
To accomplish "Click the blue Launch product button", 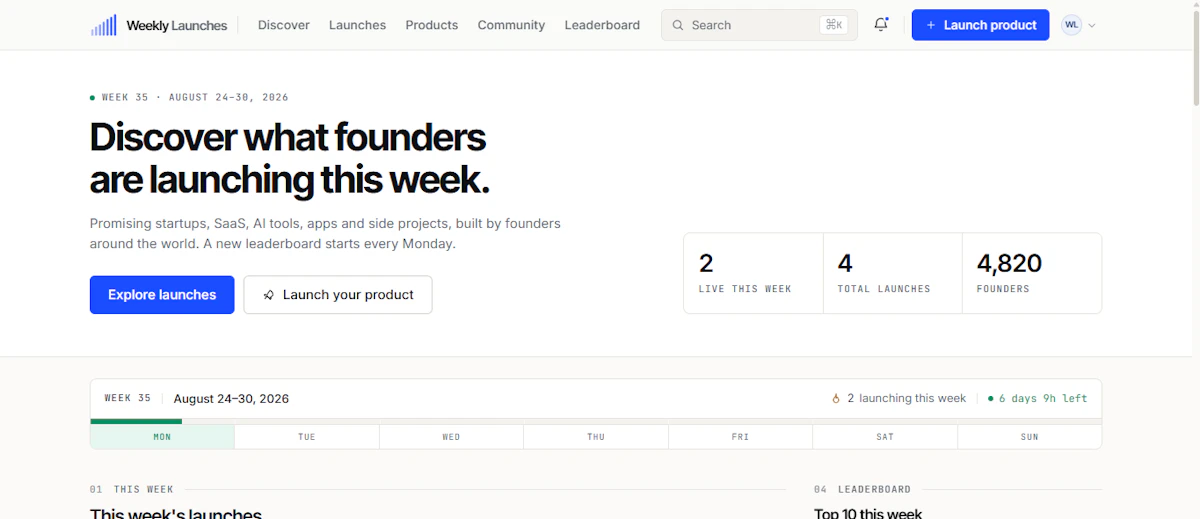I will (x=980, y=25).
